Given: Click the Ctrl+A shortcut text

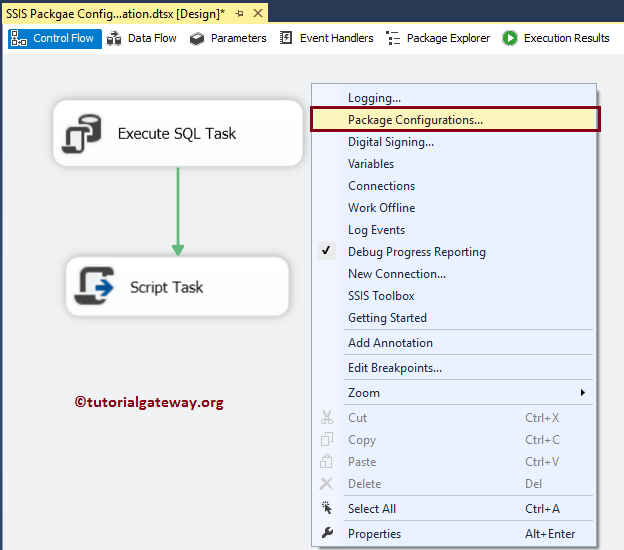Looking at the screenshot, I should pos(542,509).
